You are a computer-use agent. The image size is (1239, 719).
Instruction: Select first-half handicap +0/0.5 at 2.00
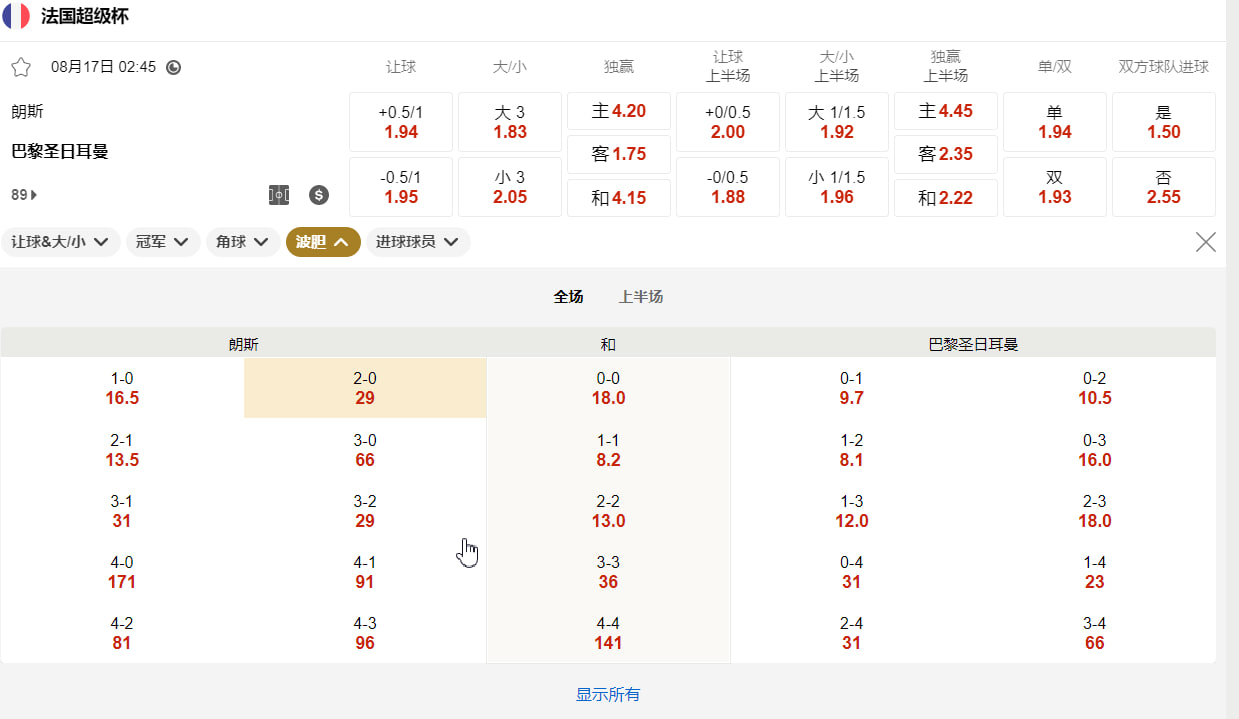[728, 122]
